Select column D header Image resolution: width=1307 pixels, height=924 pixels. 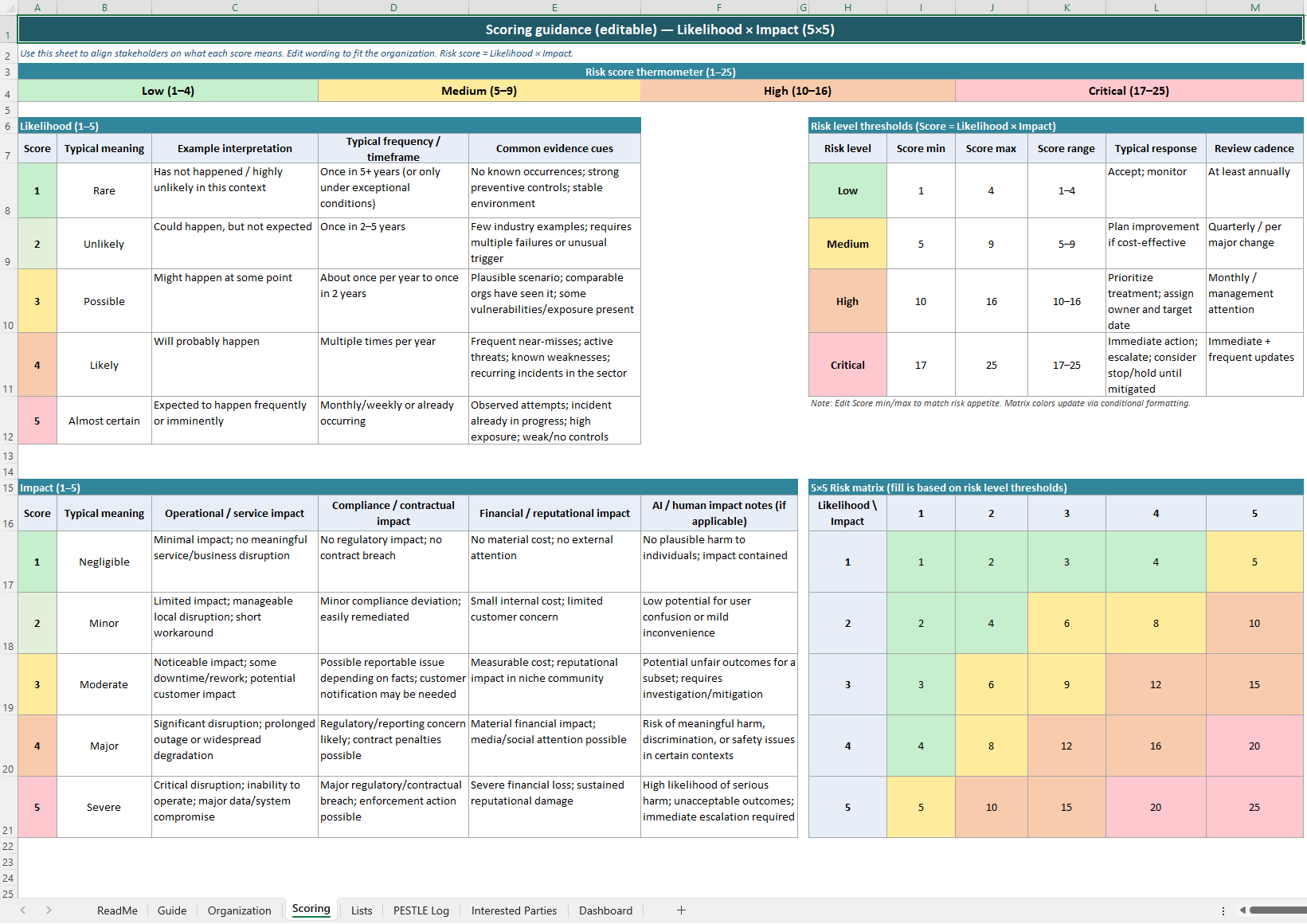[x=393, y=7]
